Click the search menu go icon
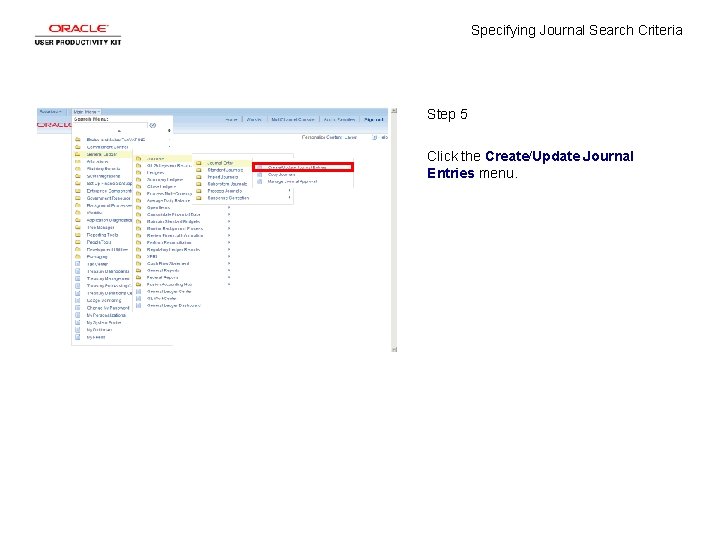The height and width of the screenshot is (540, 720). click(x=153, y=125)
